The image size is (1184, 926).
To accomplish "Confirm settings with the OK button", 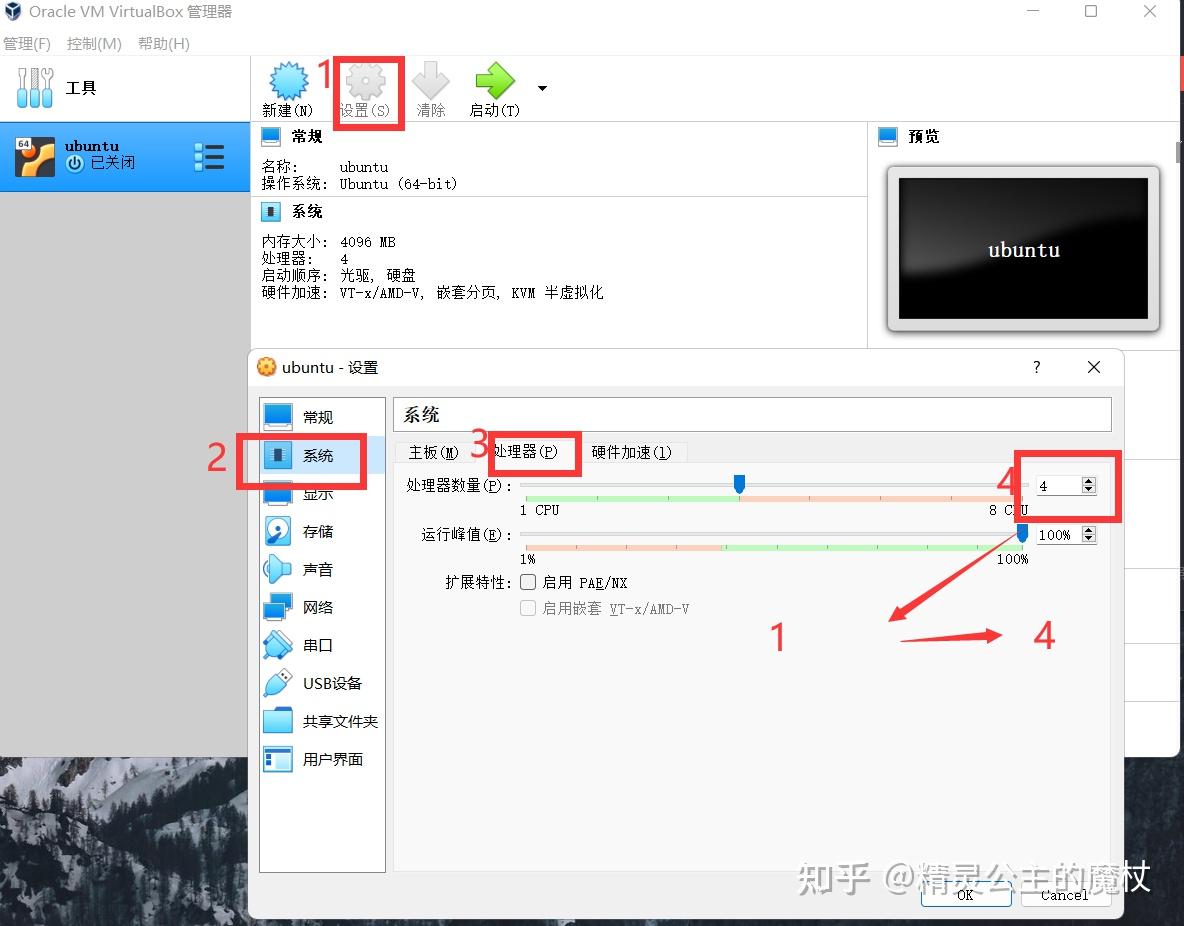I will click(x=966, y=897).
